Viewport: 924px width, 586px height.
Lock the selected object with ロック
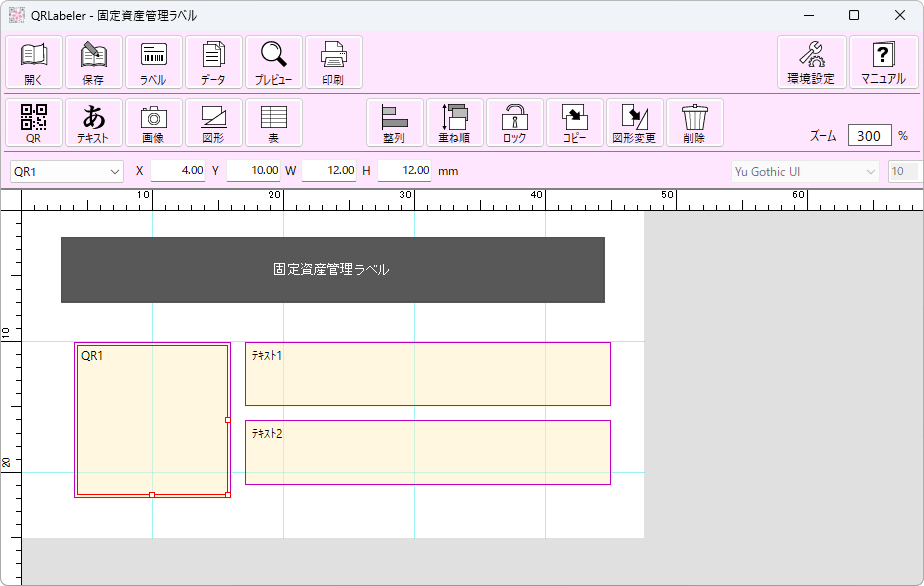point(513,122)
